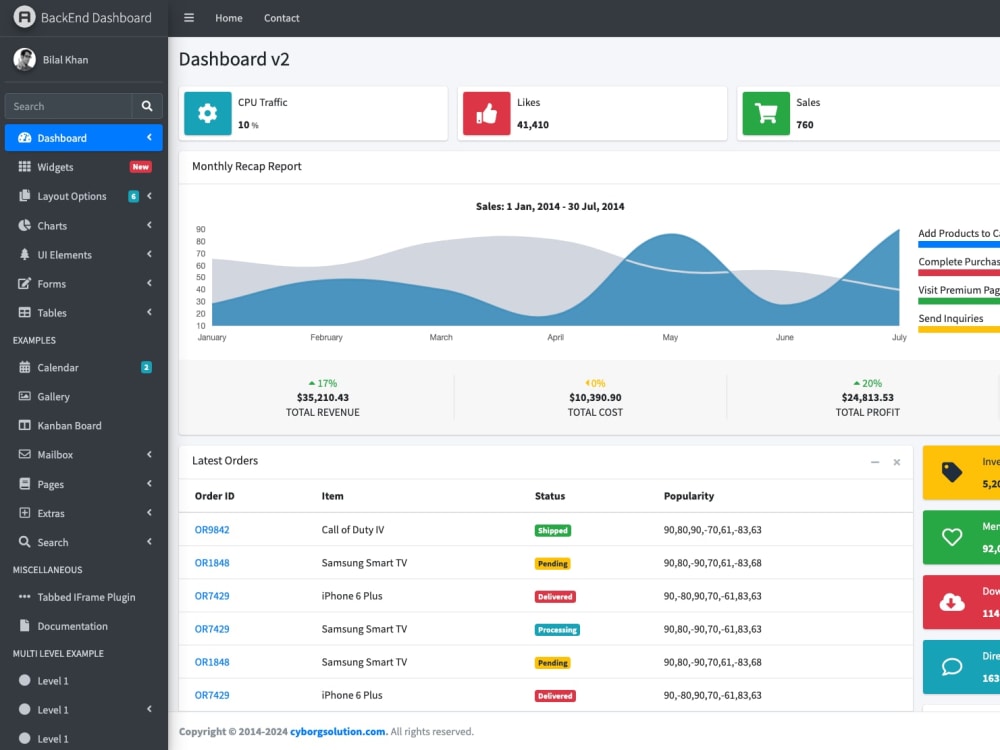Click the $24,813.53 total profit value
1000x750 pixels.
click(867, 397)
